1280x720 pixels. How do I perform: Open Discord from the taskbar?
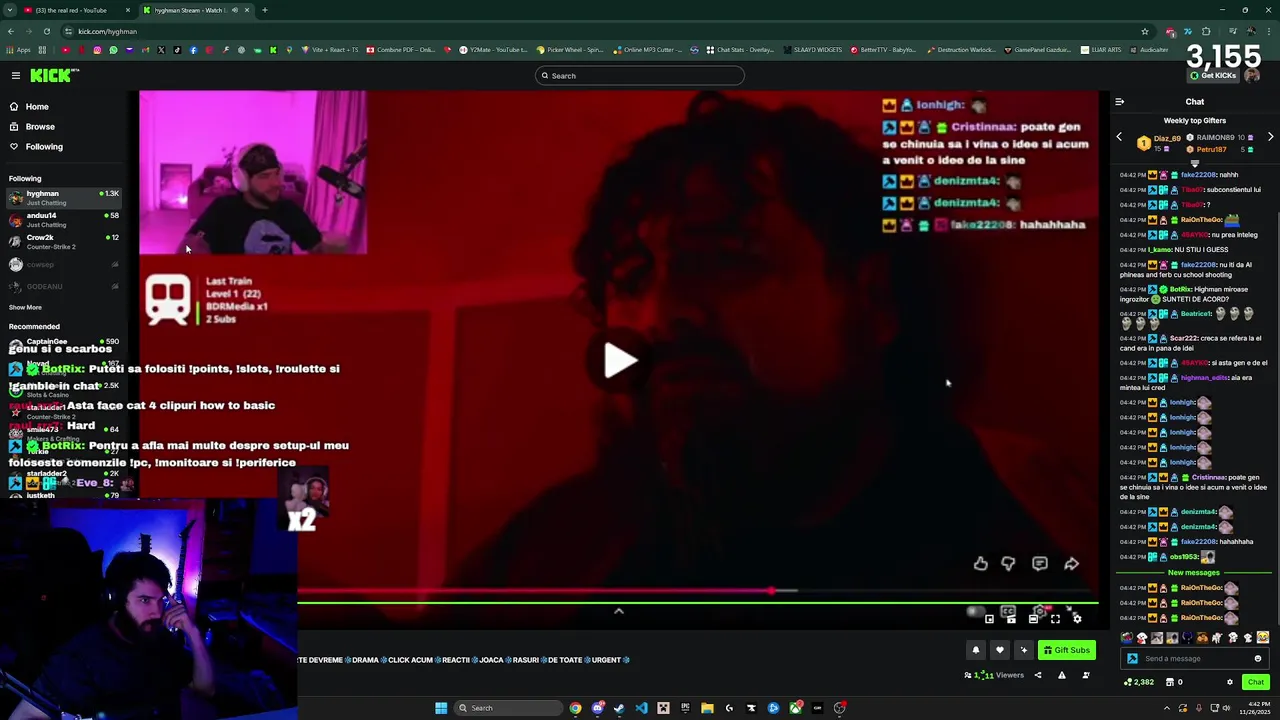click(x=598, y=708)
